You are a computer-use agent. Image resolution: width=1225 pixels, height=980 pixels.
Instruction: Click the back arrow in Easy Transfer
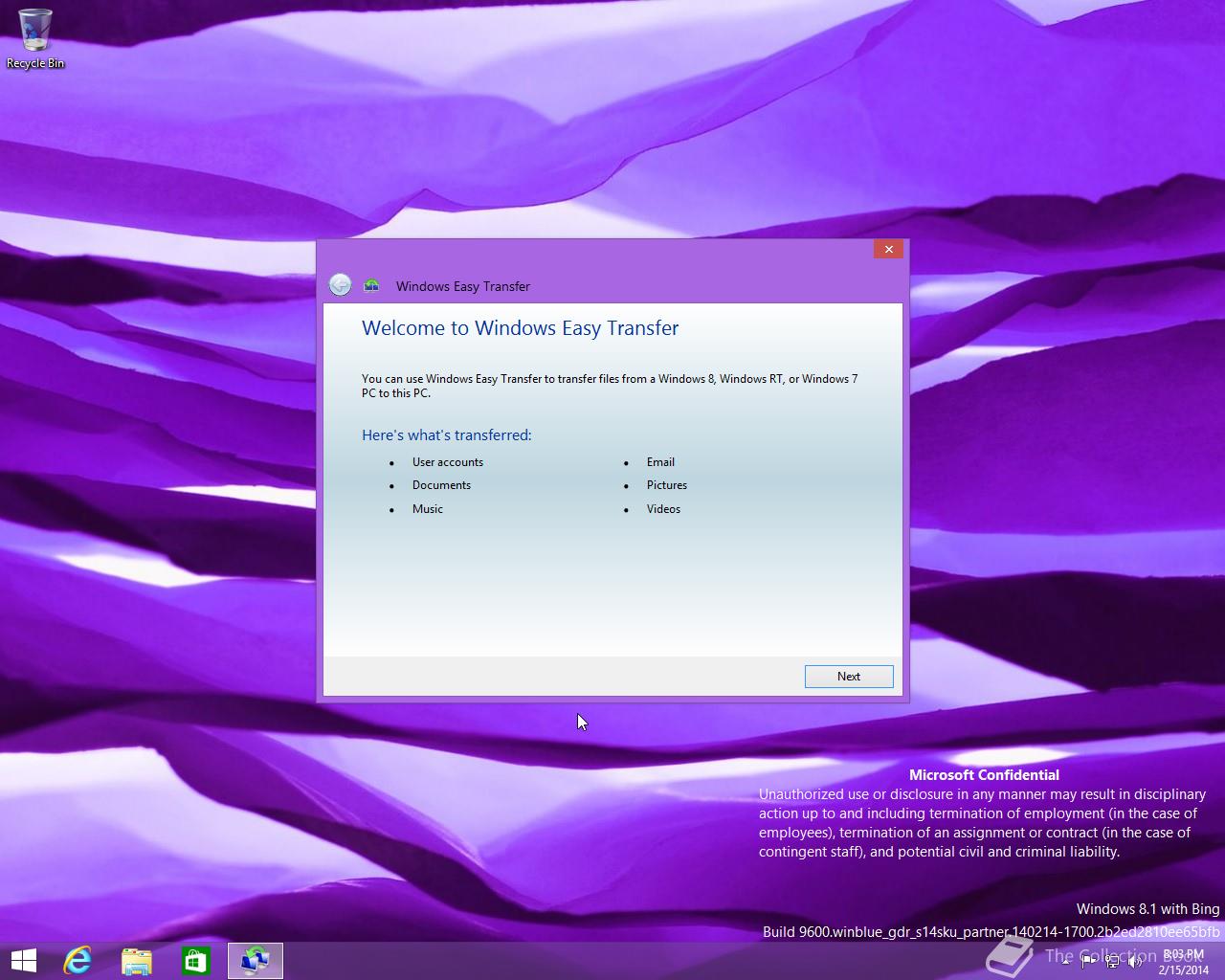(x=340, y=284)
